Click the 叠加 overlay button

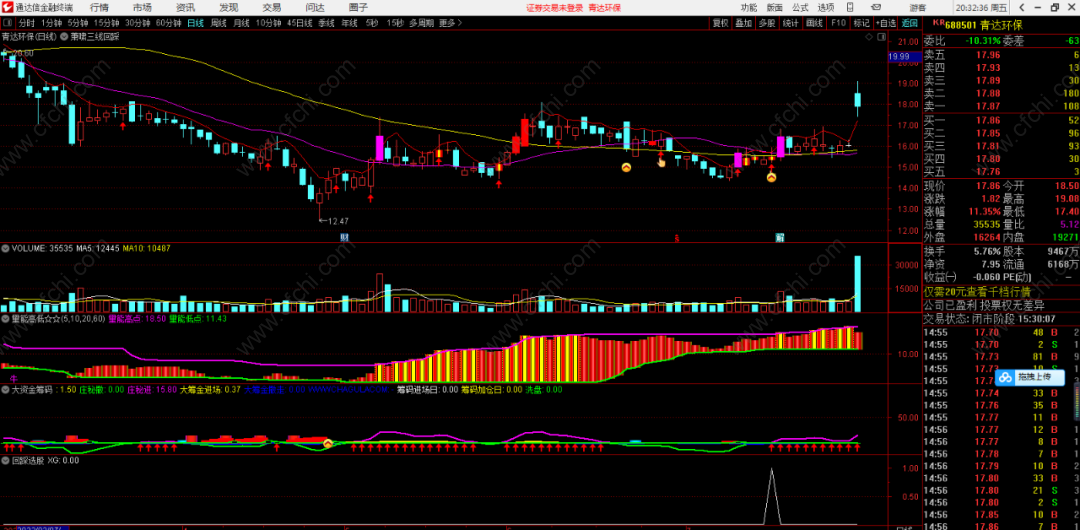[743, 23]
